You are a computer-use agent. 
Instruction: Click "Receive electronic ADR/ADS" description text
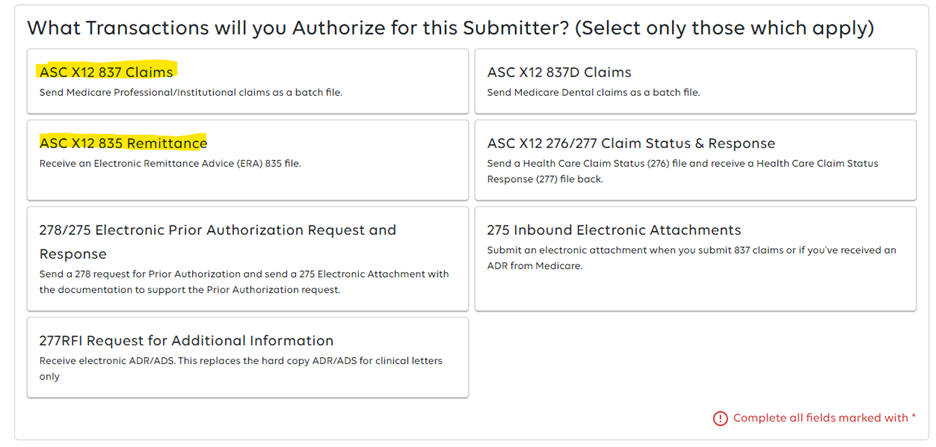tap(240, 360)
